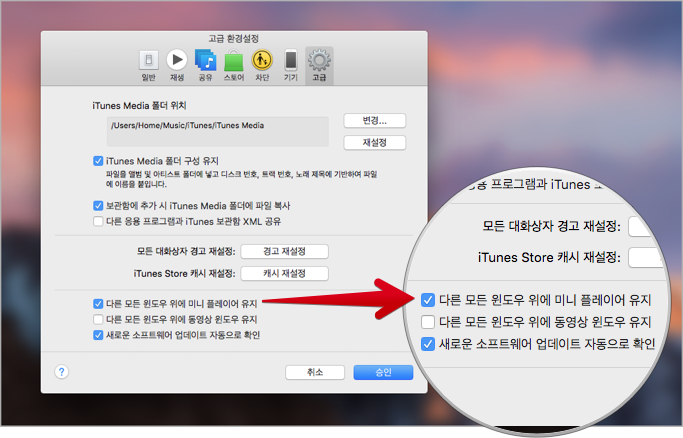The width and height of the screenshot is (683, 438).
Task: Click the 재설정 button for media folder
Action: 375,142
